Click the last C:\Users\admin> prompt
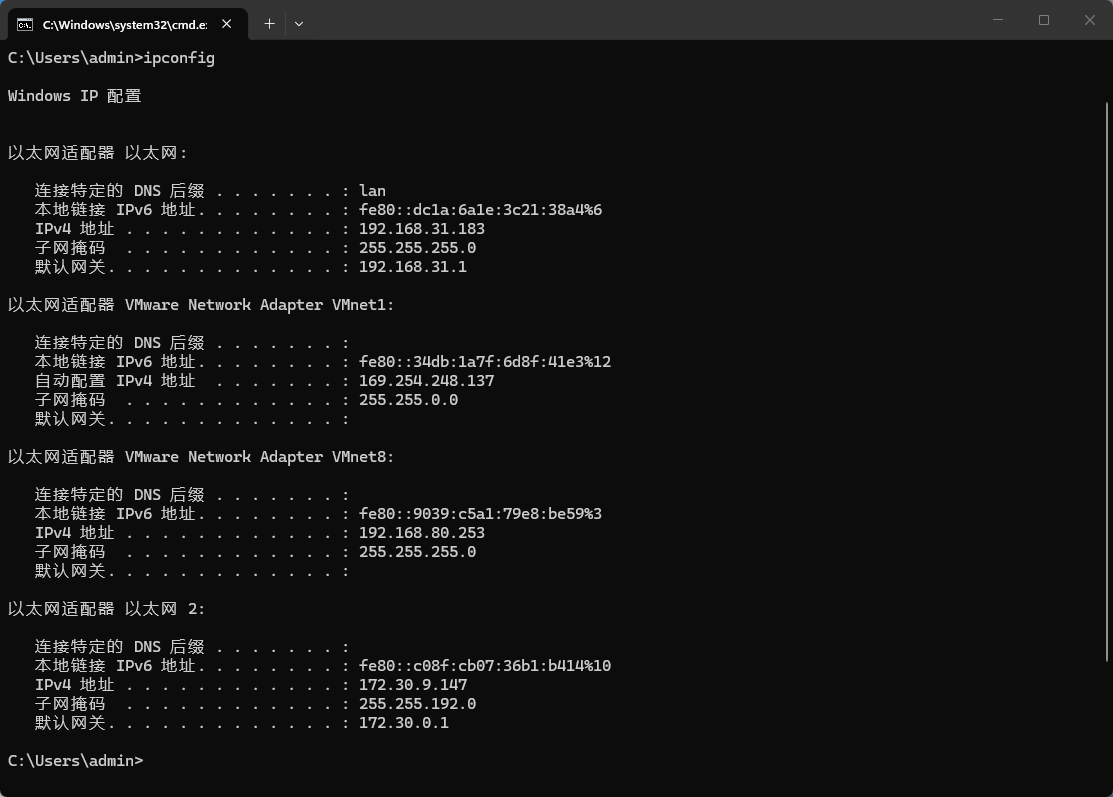This screenshot has height=797, width=1113. pyautogui.click(x=75, y=761)
